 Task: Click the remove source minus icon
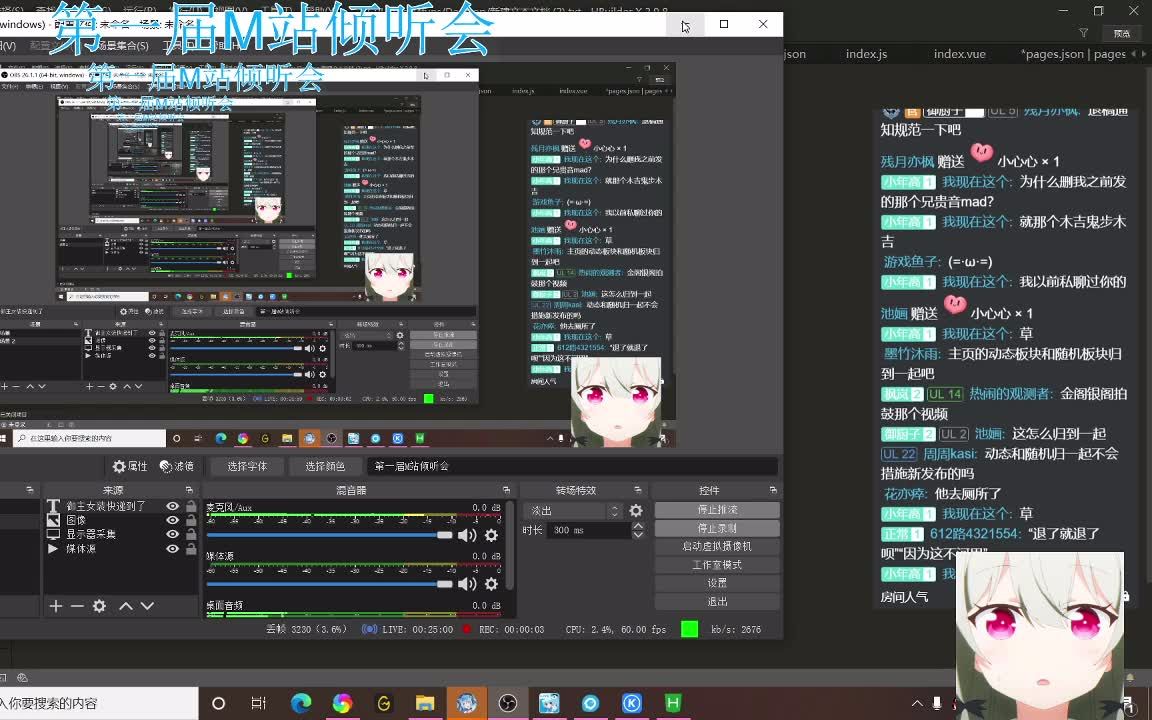pyautogui.click(x=77, y=606)
